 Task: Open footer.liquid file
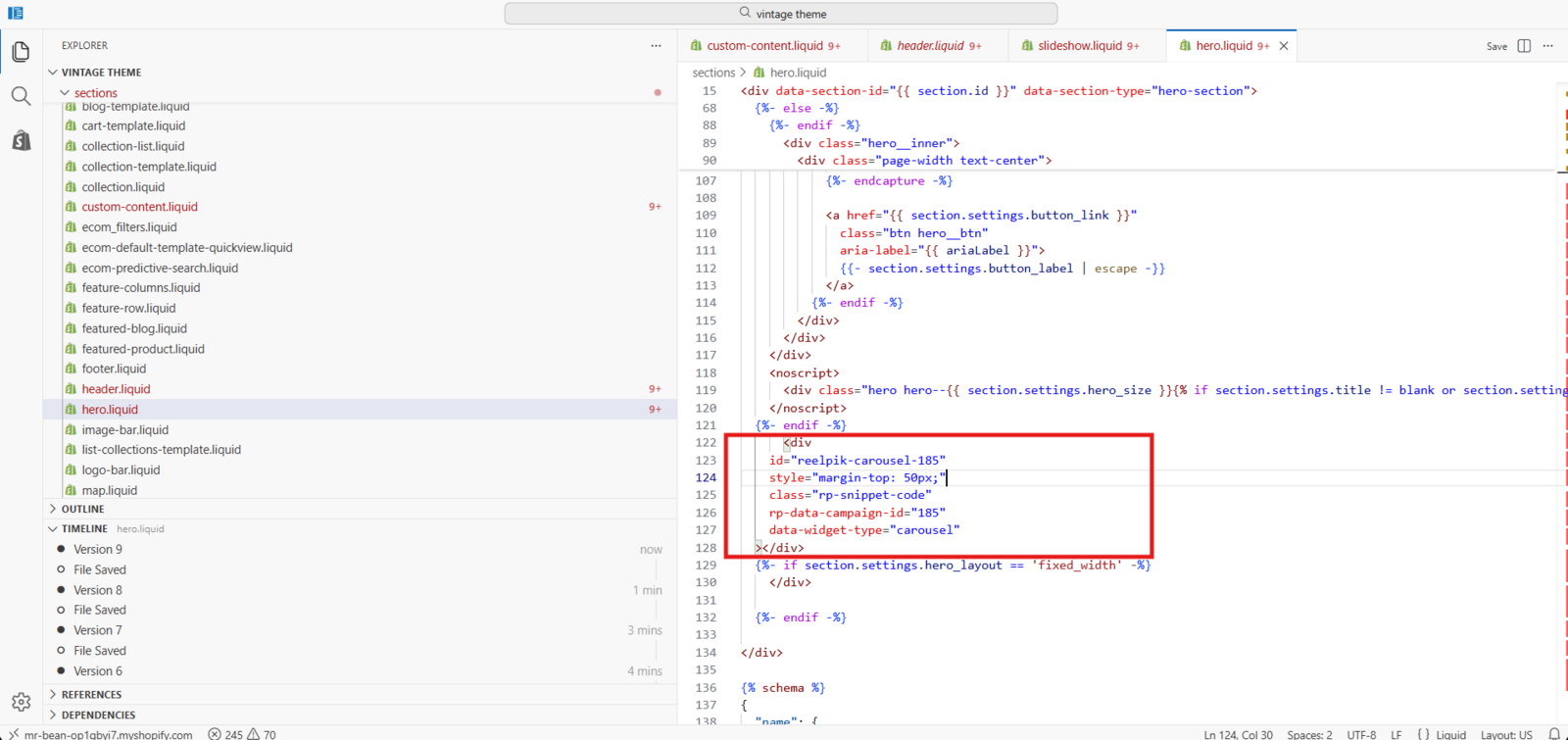(x=114, y=369)
